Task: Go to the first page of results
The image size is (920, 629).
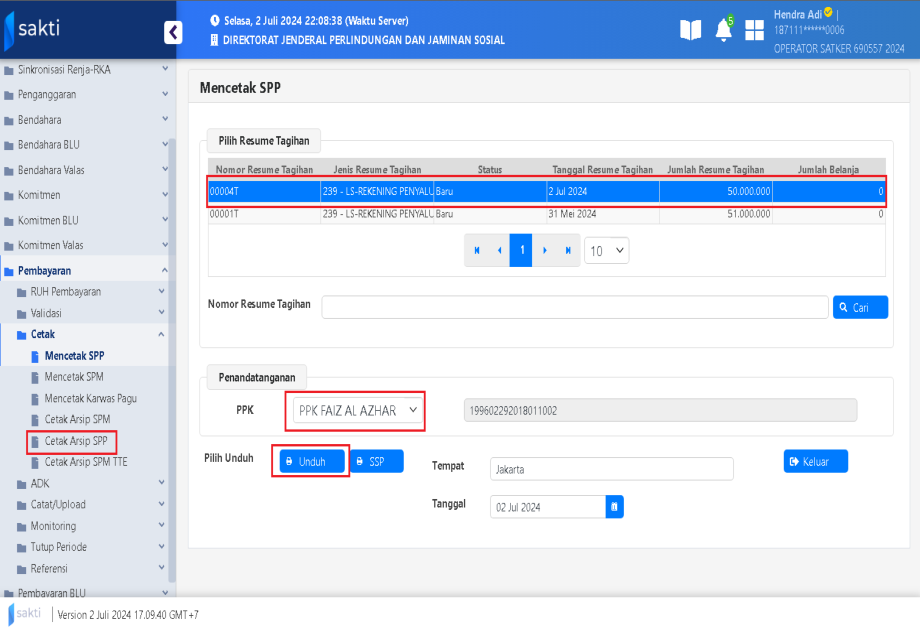Action: 477,251
